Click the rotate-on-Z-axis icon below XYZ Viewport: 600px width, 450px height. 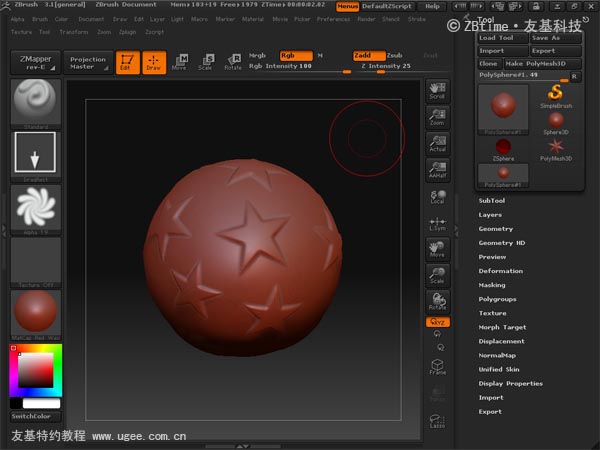pos(440,347)
